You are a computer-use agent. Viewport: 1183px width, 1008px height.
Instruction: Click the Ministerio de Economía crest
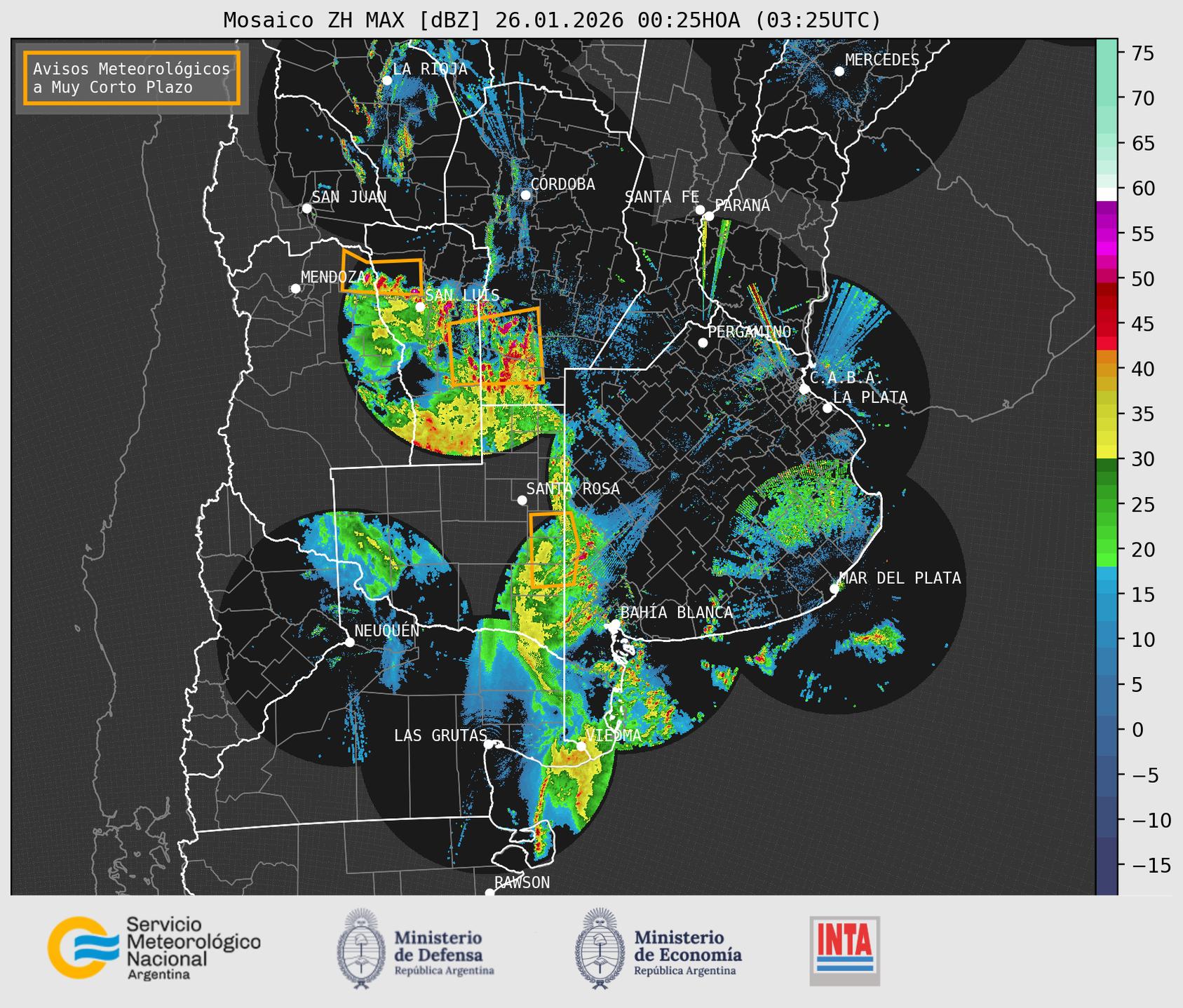coord(600,948)
